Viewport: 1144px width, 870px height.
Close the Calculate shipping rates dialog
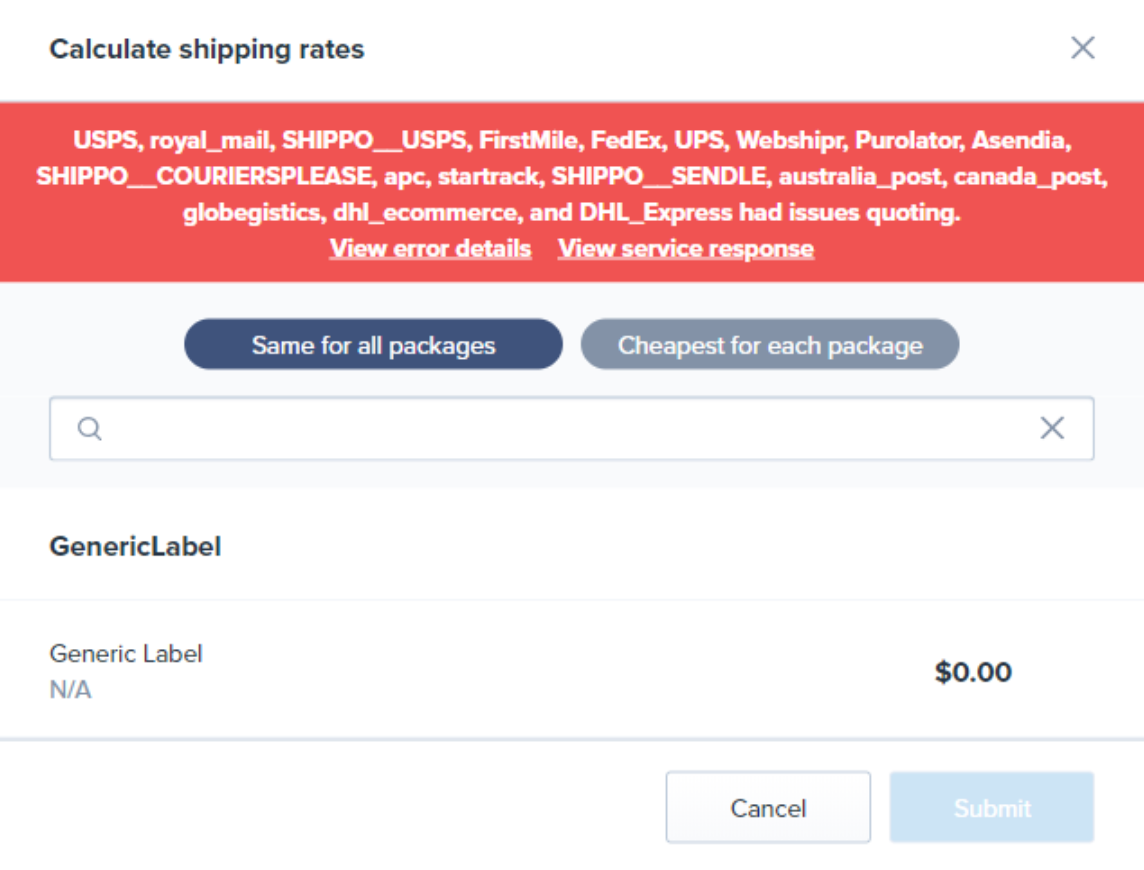point(1082,48)
